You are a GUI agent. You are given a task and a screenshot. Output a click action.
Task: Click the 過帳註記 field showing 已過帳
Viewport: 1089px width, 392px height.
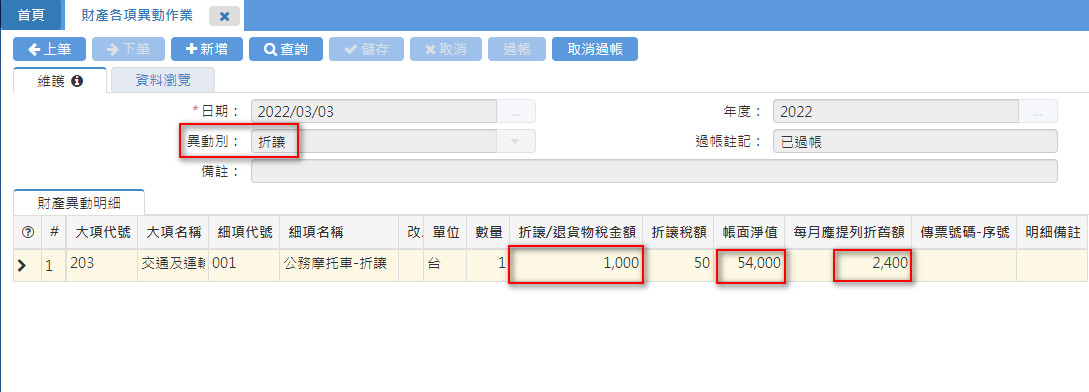915,141
